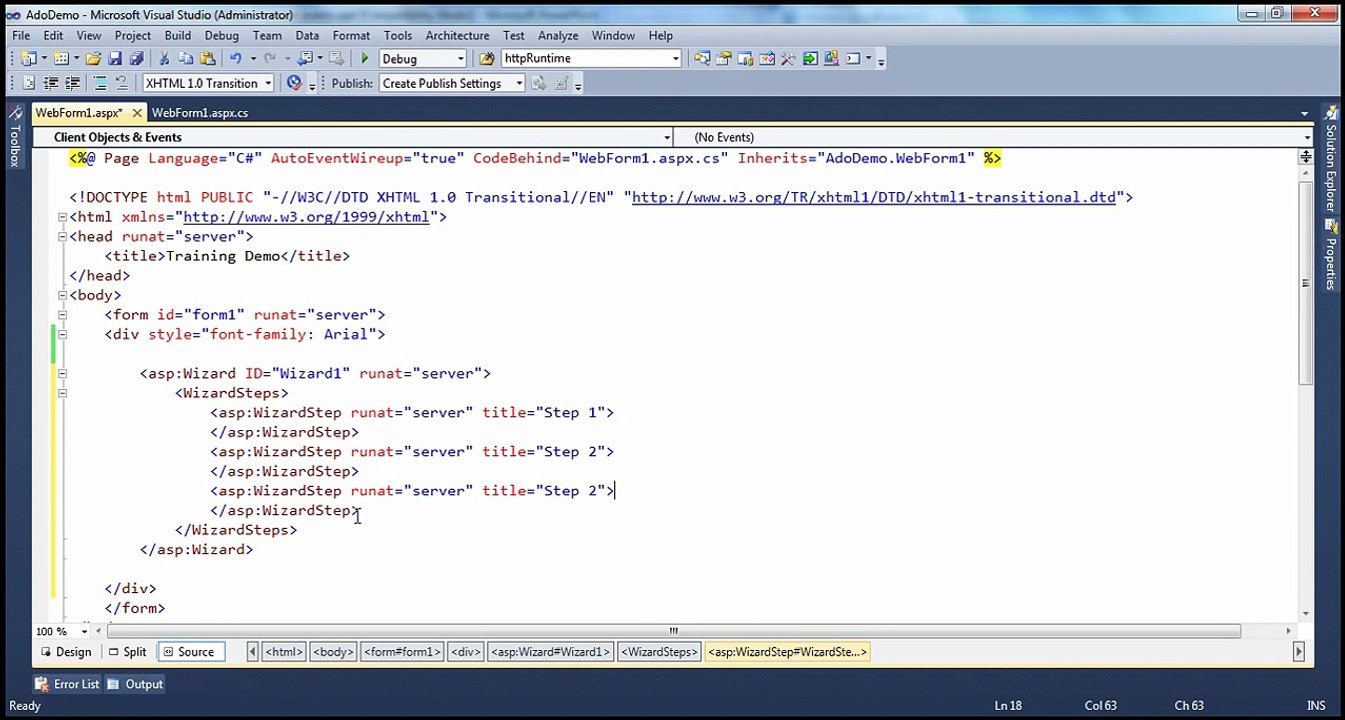Uncomment selected lines icon
The width and height of the screenshot is (1345, 720).
(x=121, y=84)
